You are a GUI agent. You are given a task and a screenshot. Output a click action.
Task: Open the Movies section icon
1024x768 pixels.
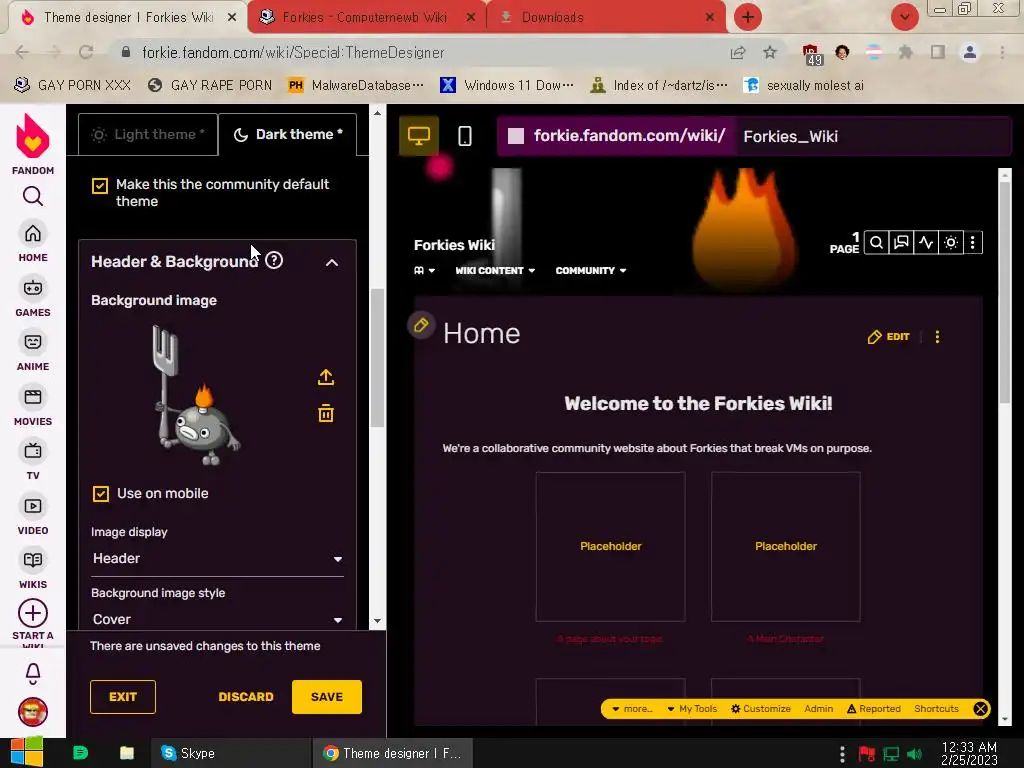pyautogui.click(x=33, y=397)
